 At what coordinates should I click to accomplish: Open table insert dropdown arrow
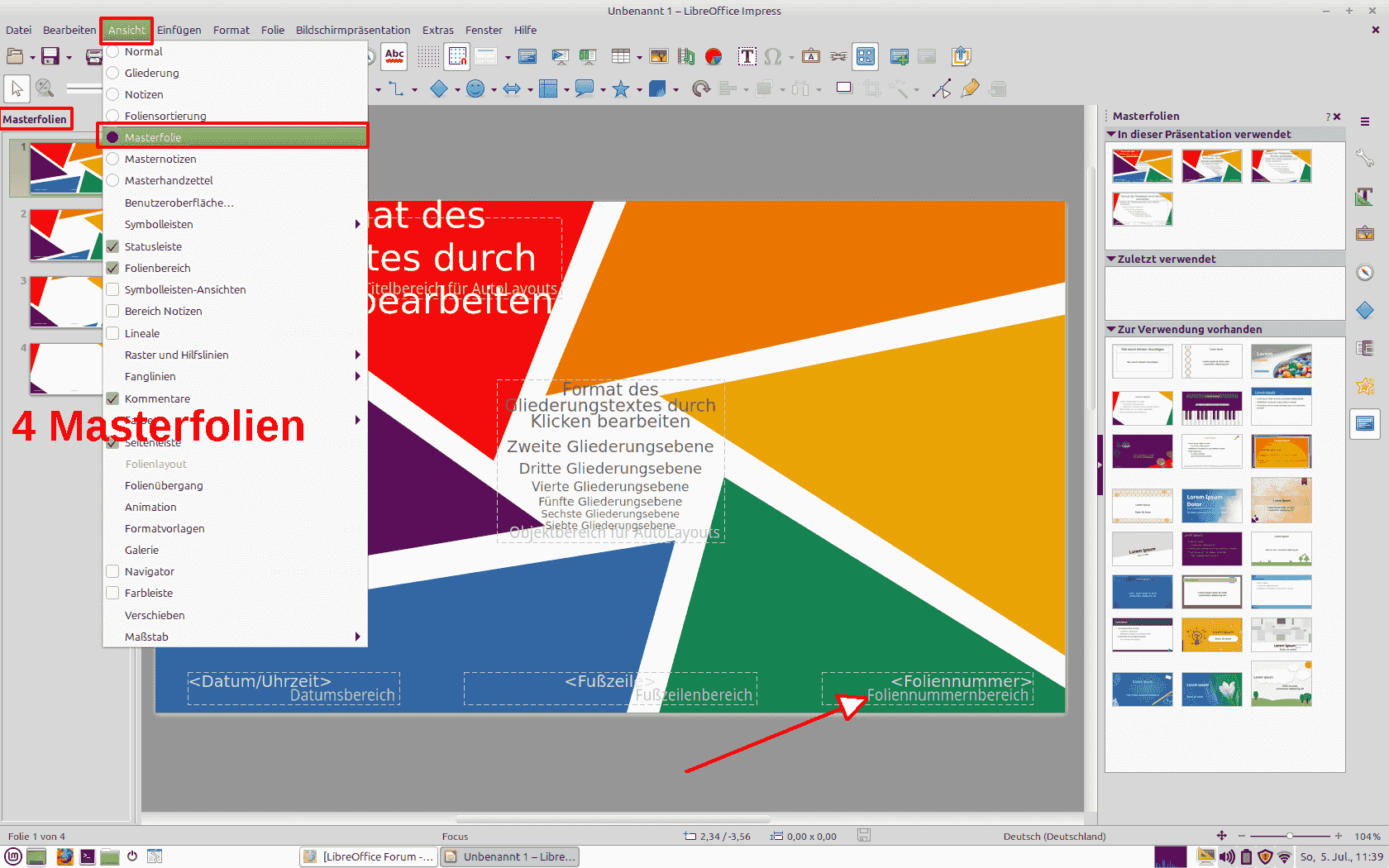[639, 57]
